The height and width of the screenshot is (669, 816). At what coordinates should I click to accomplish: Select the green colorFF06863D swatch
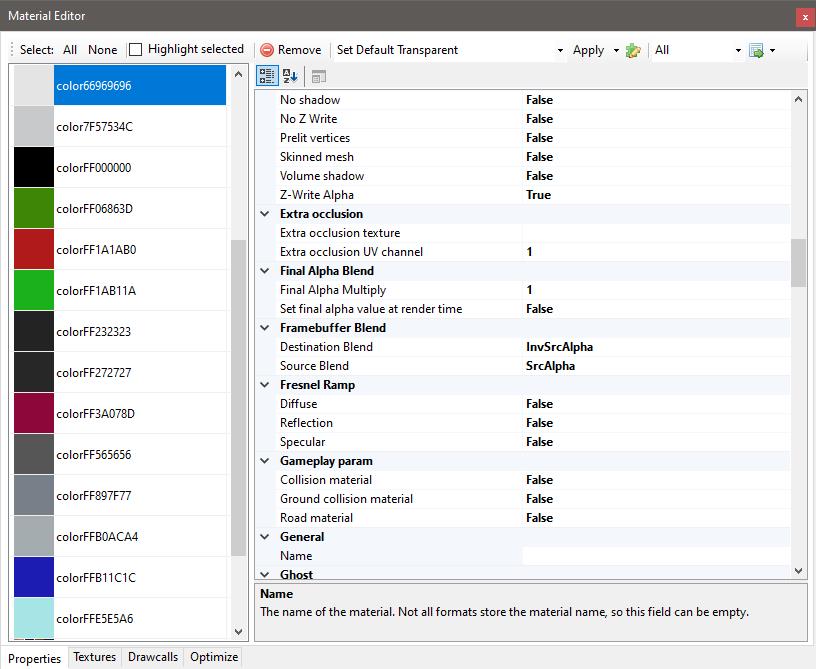coord(34,208)
